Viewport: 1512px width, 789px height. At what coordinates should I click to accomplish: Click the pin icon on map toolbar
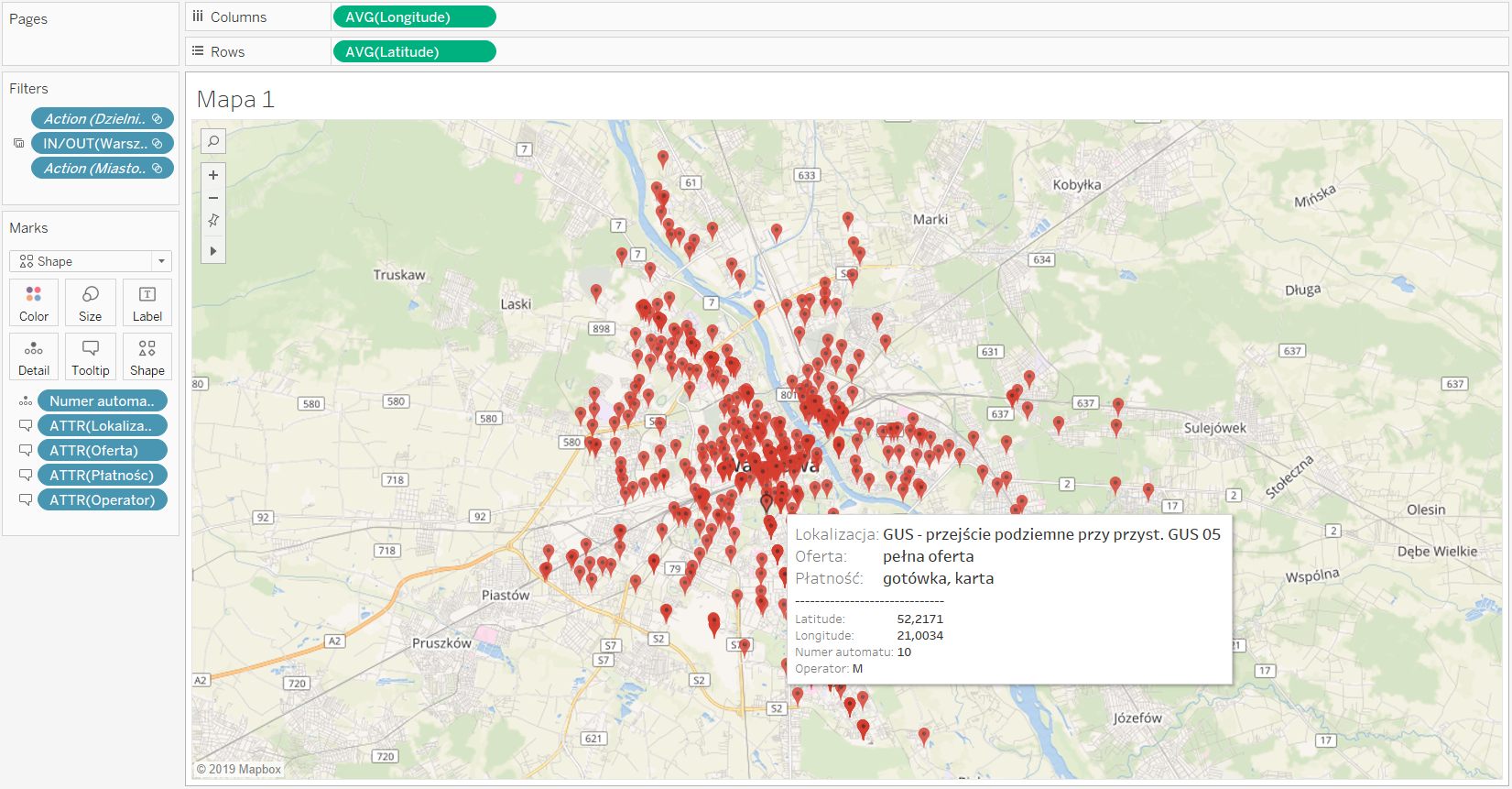(213, 221)
